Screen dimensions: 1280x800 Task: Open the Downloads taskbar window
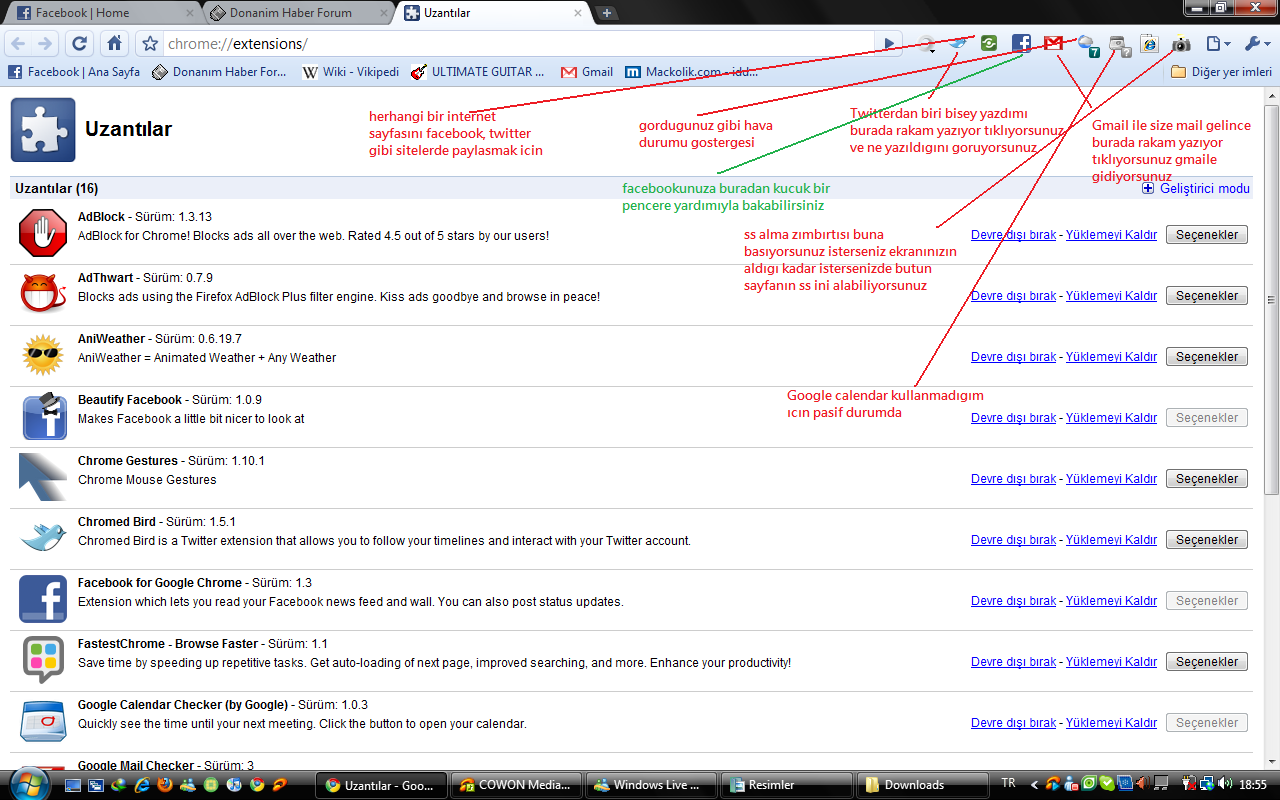tap(922, 785)
